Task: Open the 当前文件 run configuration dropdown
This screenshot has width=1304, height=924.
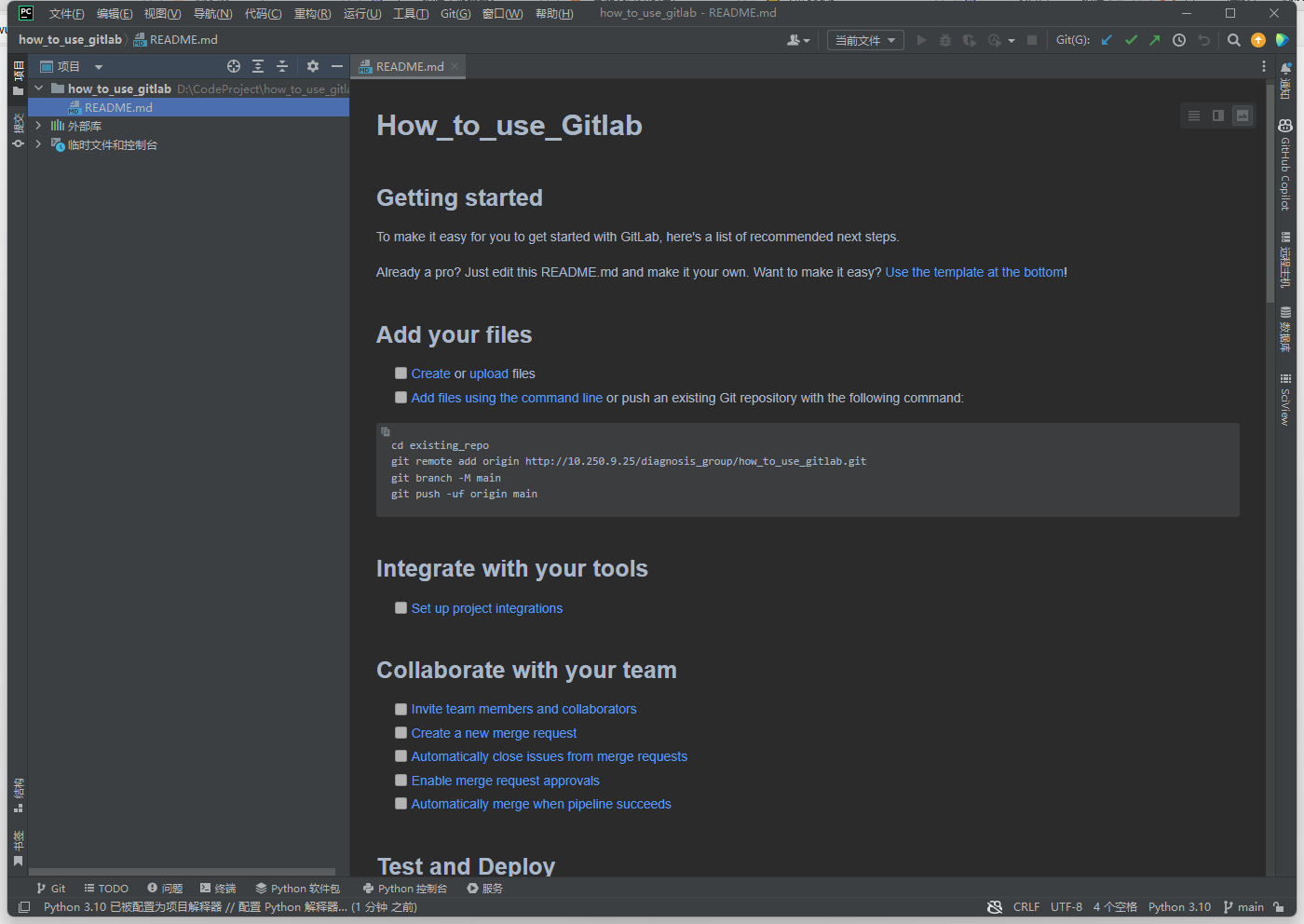Action: coord(865,40)
